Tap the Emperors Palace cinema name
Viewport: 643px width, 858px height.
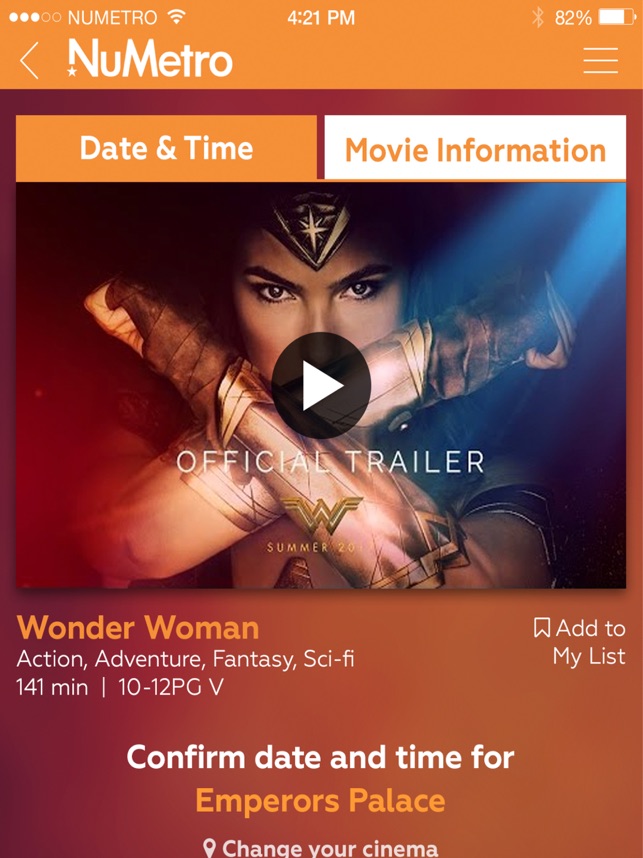tap(321, 801)
